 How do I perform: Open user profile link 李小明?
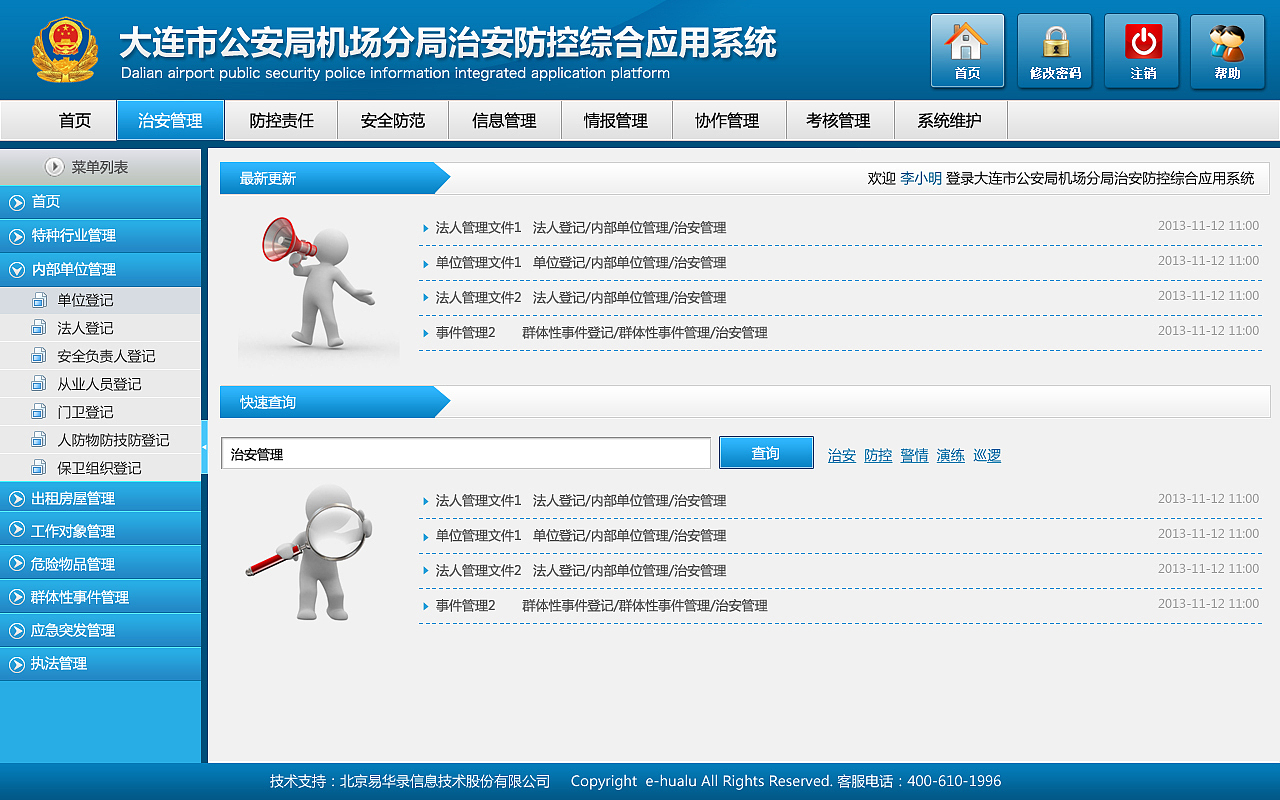[918, 178]
